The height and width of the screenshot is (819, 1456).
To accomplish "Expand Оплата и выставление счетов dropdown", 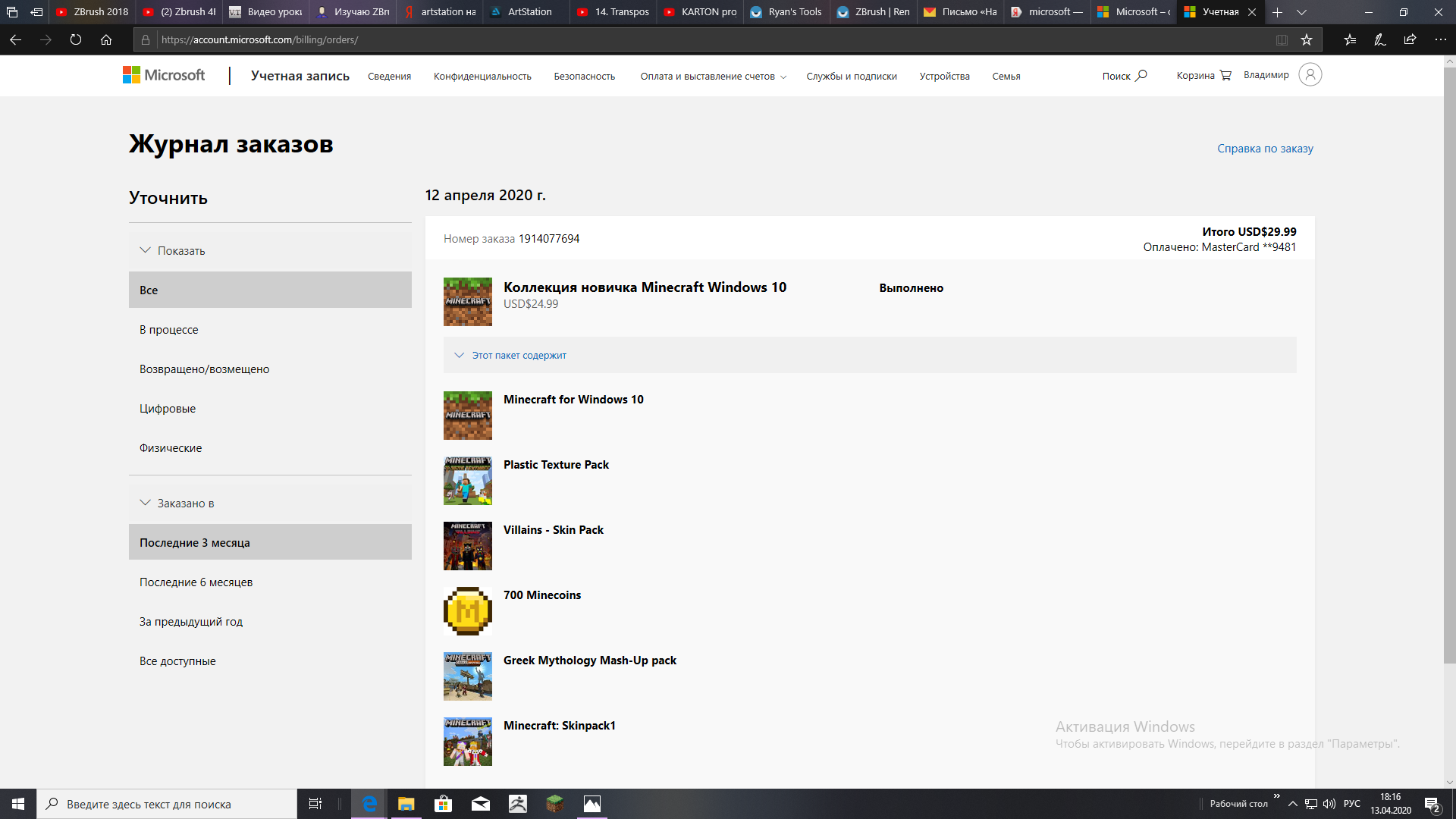I will tap(714, 77).
